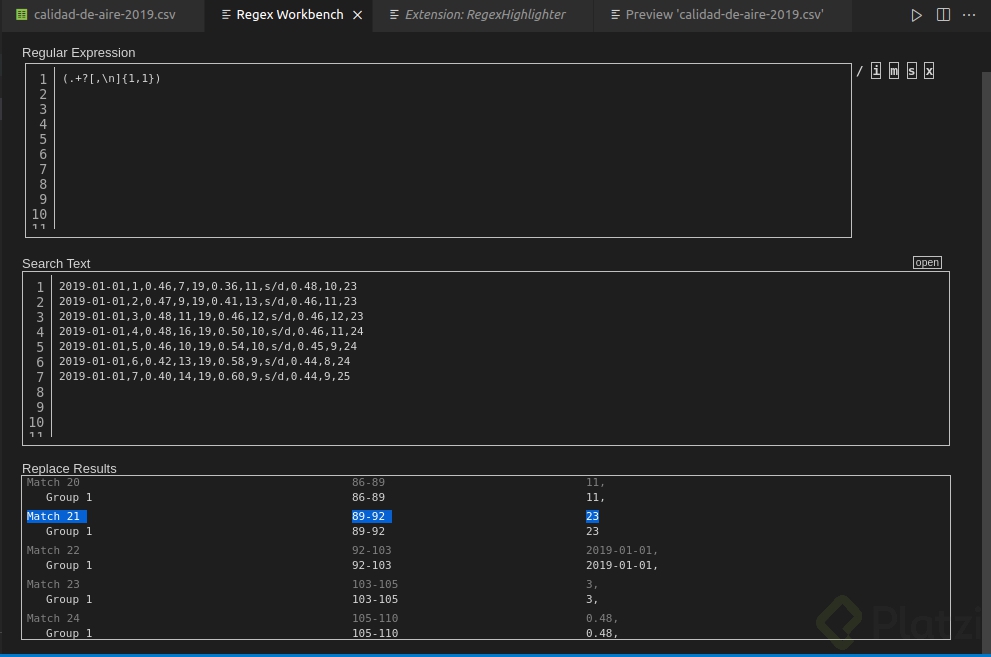
Task: Toggle the multiline 'm' regex flag
Action: tap(893, 71)
